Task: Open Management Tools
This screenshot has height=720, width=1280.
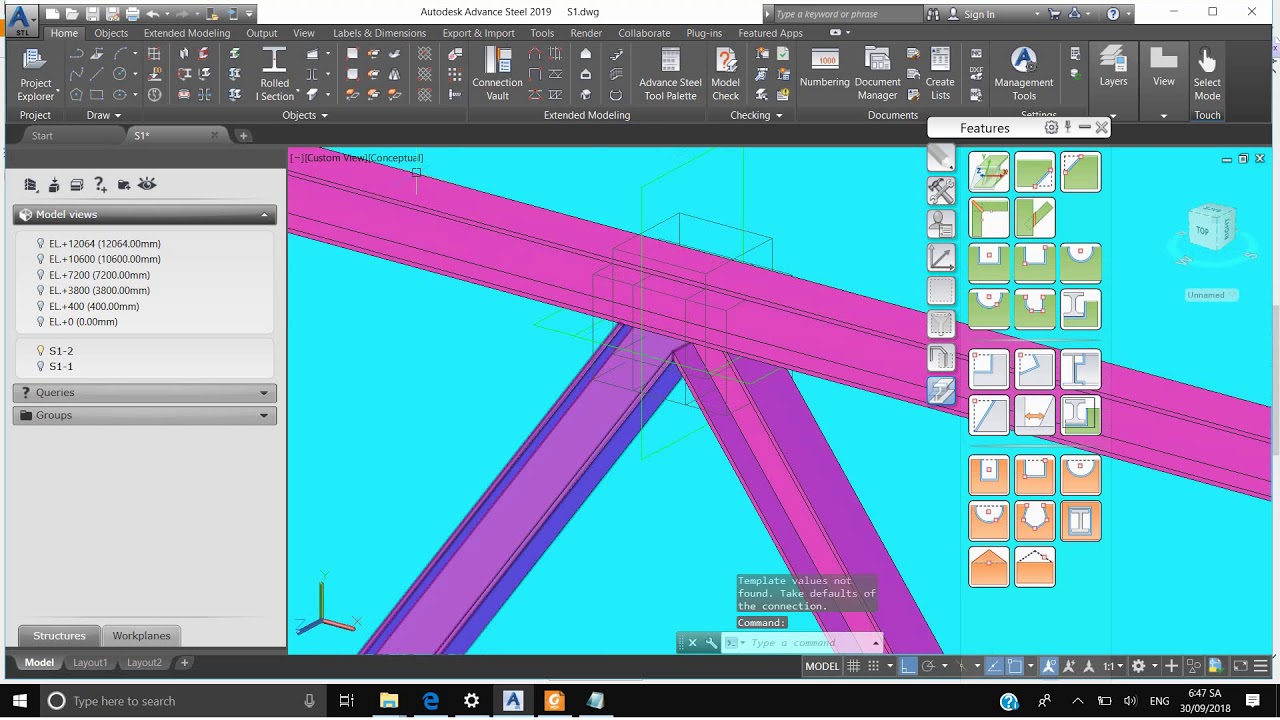Action: [1023, 74]
